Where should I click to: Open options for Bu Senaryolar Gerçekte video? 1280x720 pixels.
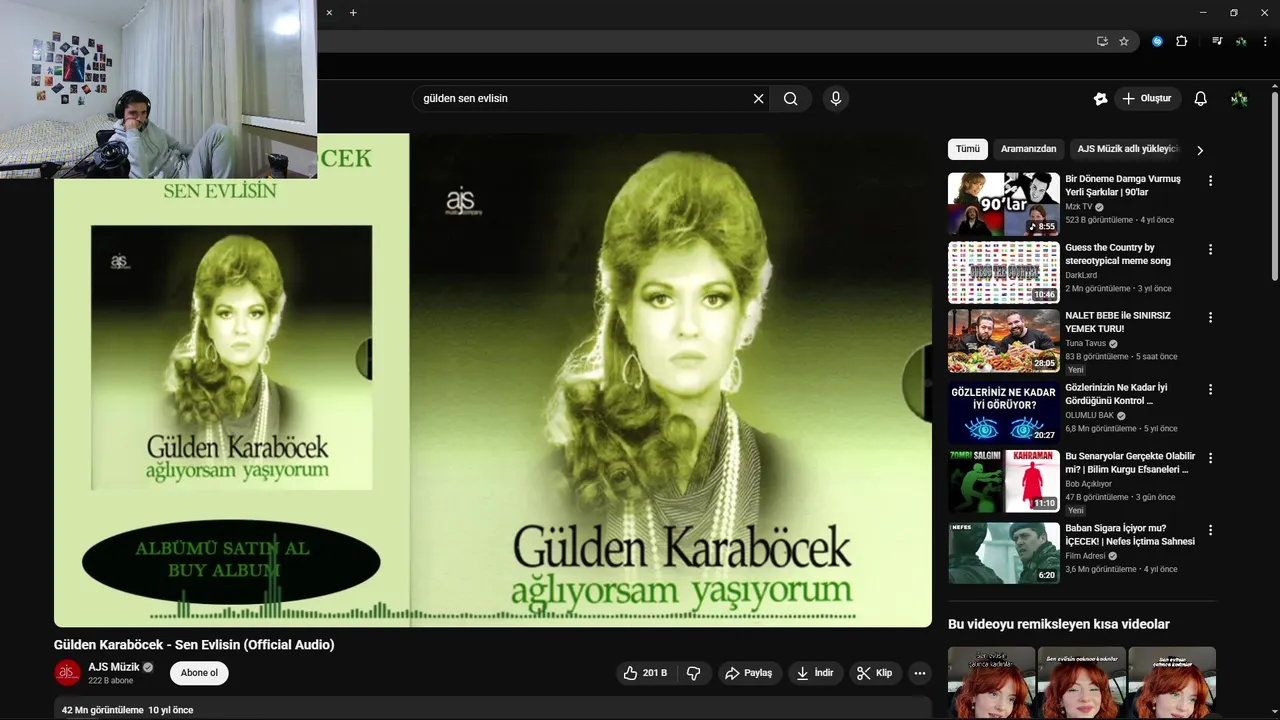click(1210, 458)
